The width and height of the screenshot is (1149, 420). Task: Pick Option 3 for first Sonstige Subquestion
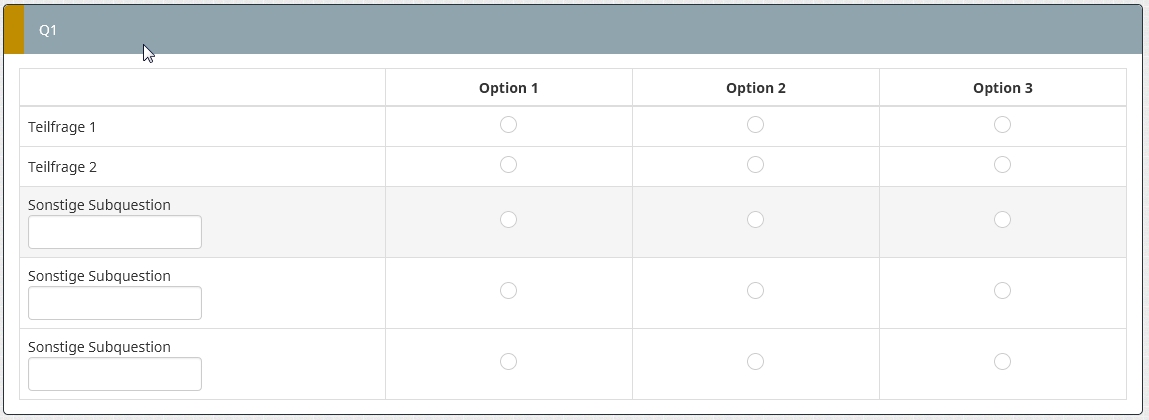pyautogui.click(x=1002, y=220)
